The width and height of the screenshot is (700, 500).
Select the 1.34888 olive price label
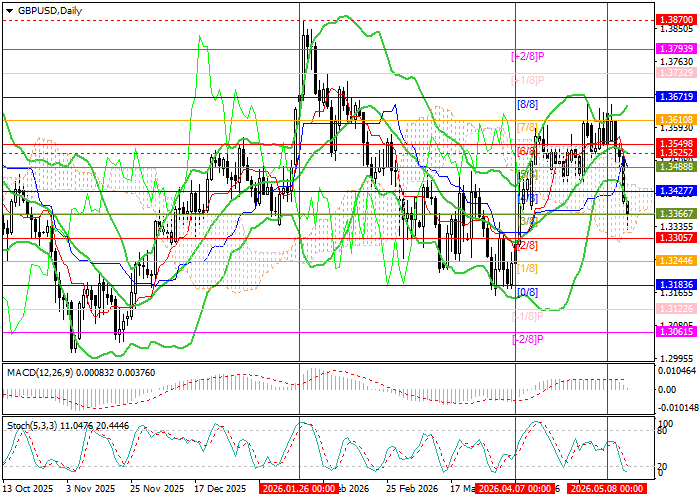[678, 167]
